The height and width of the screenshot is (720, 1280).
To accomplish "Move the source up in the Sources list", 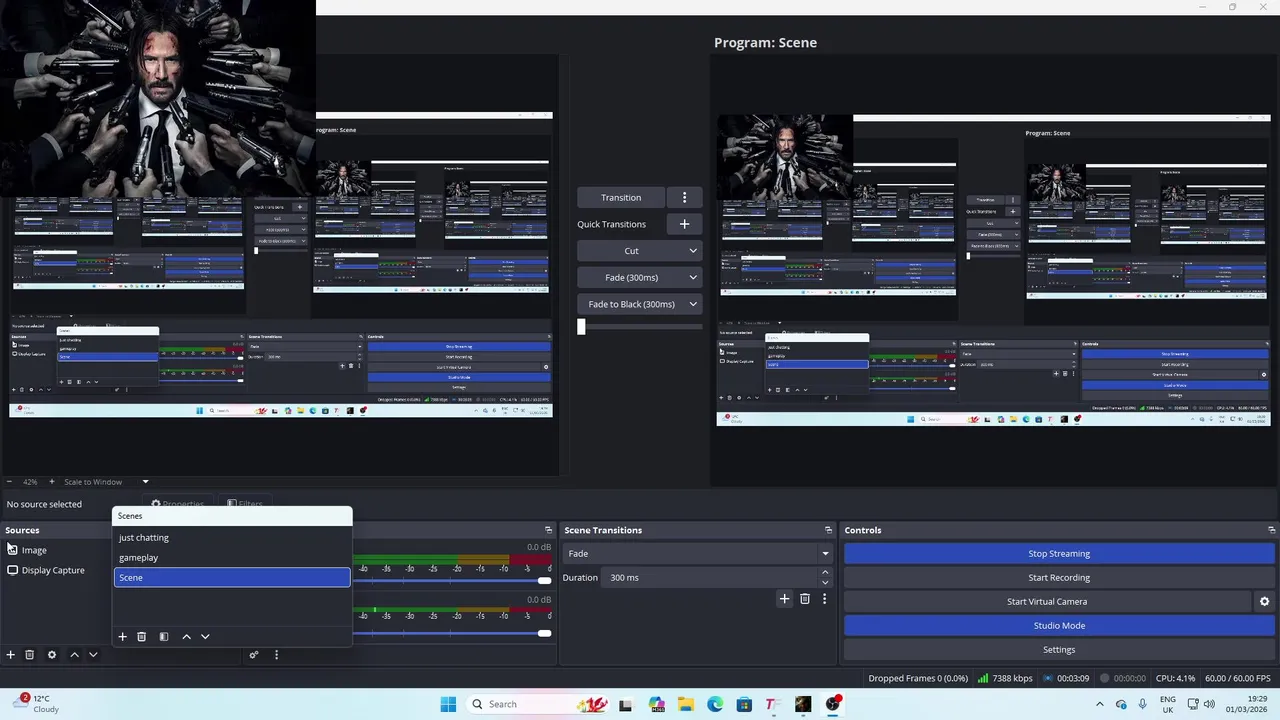I will click(x=74, y=655).
